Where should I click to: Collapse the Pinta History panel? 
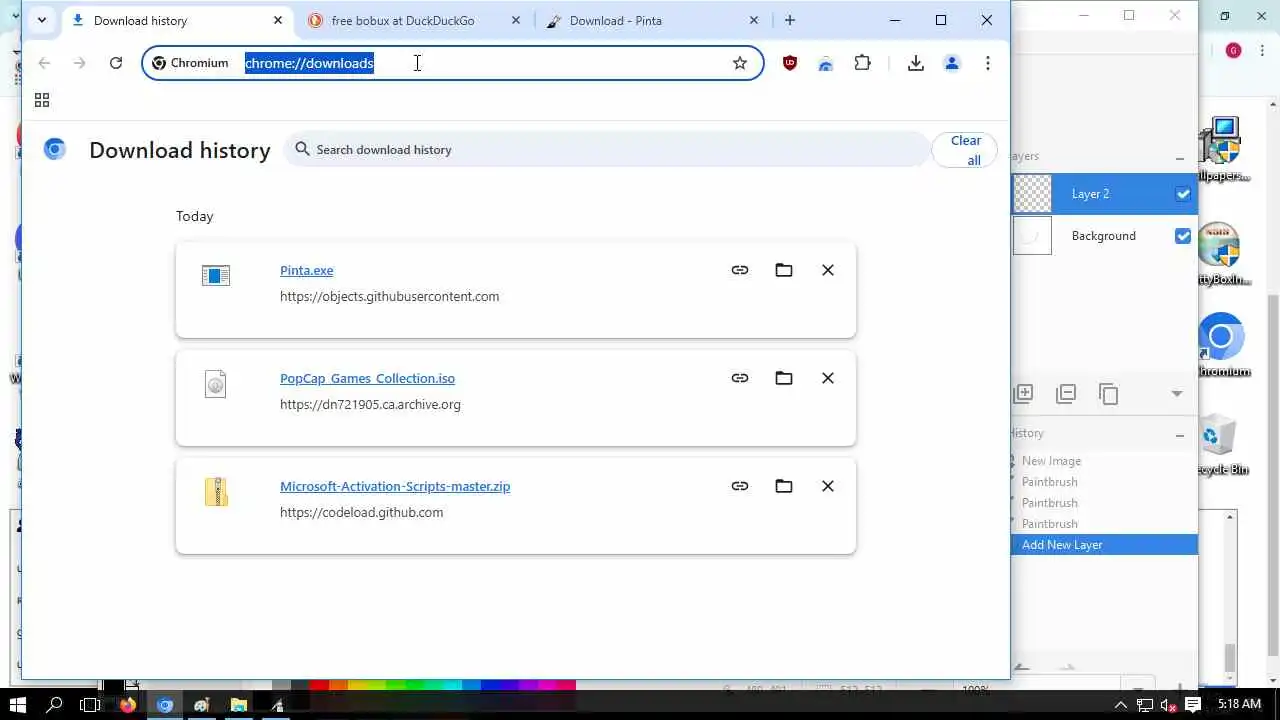point(1180,435)
